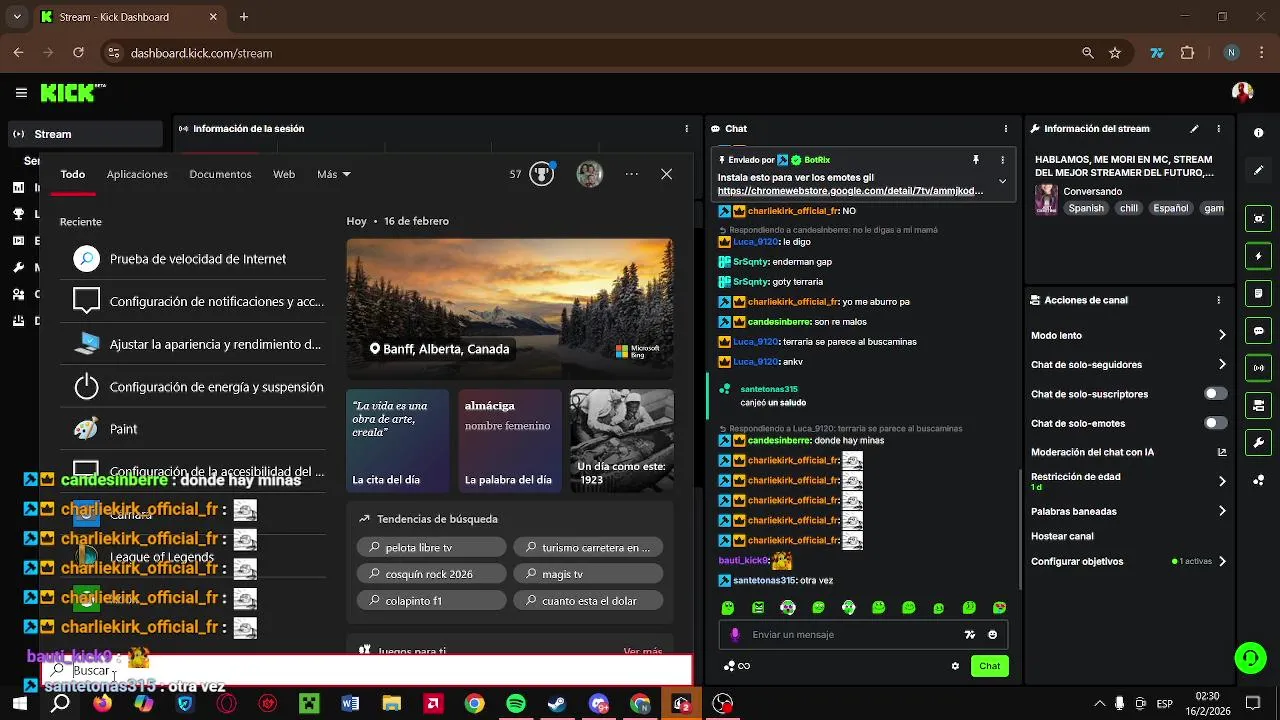The image size is (1280, 720).
Task: Click the green headset support button
Action: pyautogui.click(x=1250, y=657)
